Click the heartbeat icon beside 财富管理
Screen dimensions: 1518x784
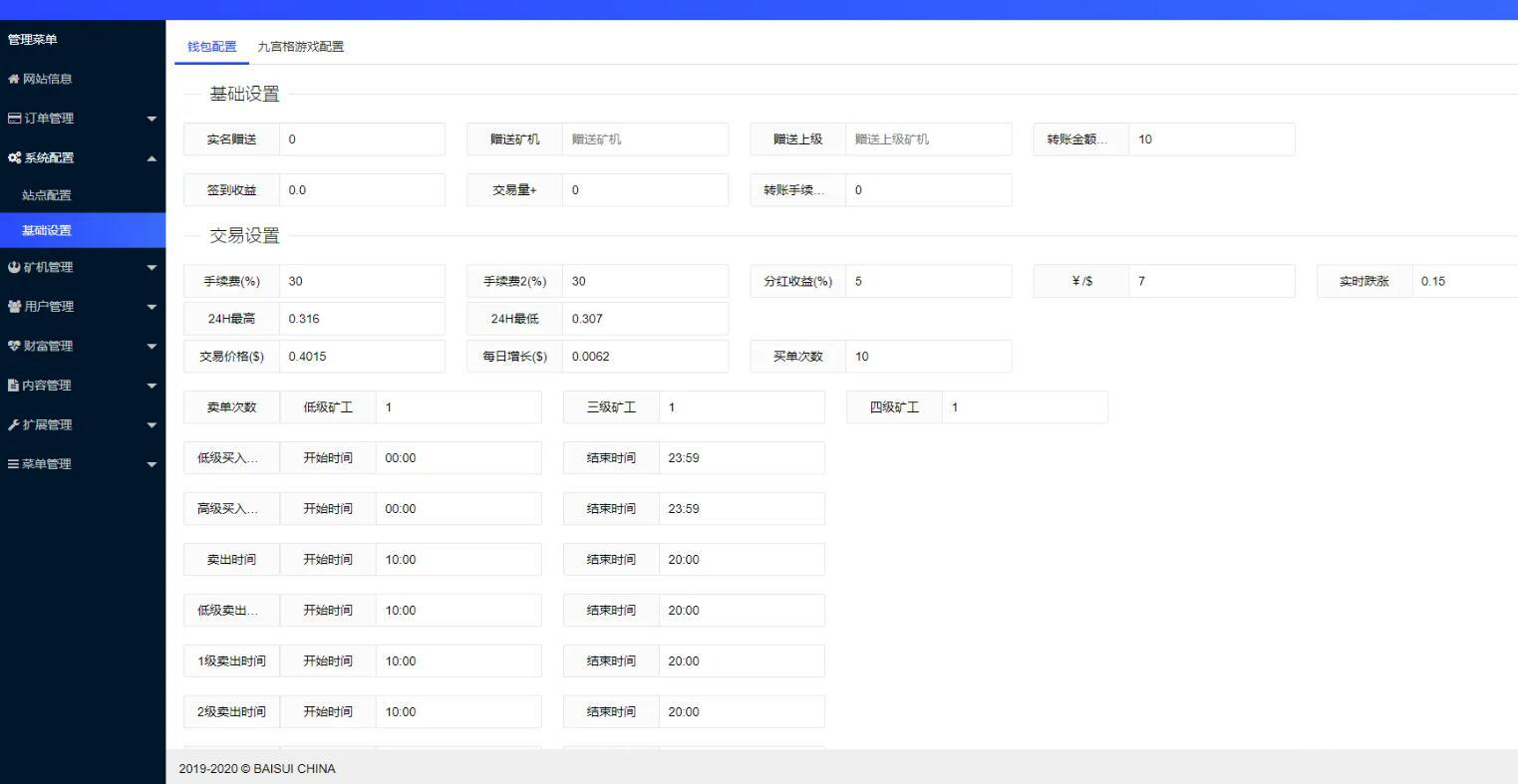click(x=14, y=346)
